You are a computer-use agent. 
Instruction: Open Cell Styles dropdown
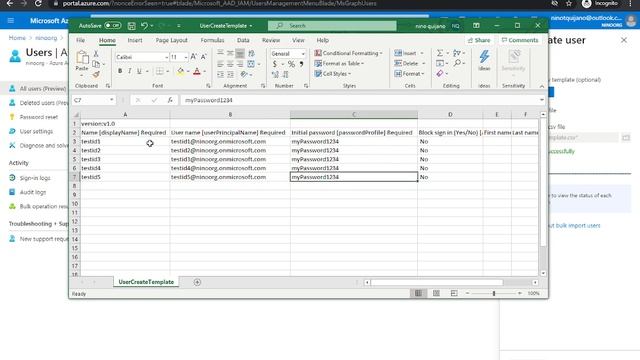point(333,73)
